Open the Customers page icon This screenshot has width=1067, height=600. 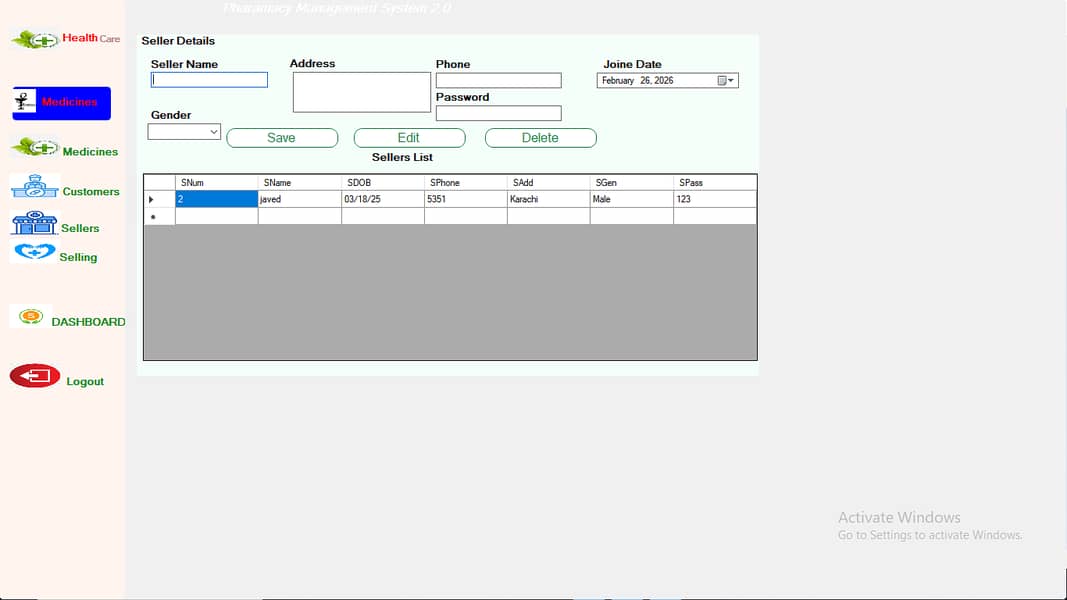click(34, 187)
